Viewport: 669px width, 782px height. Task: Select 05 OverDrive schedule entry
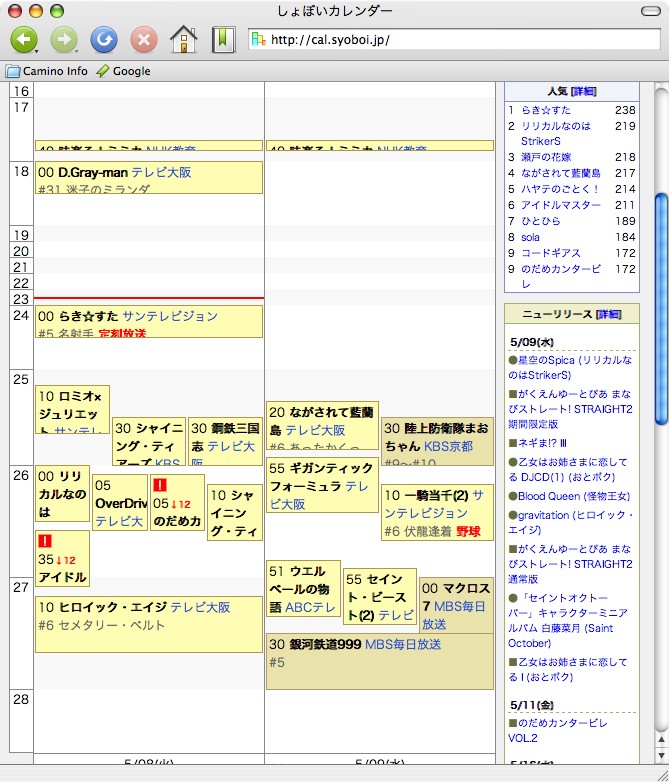pos(120,503)
